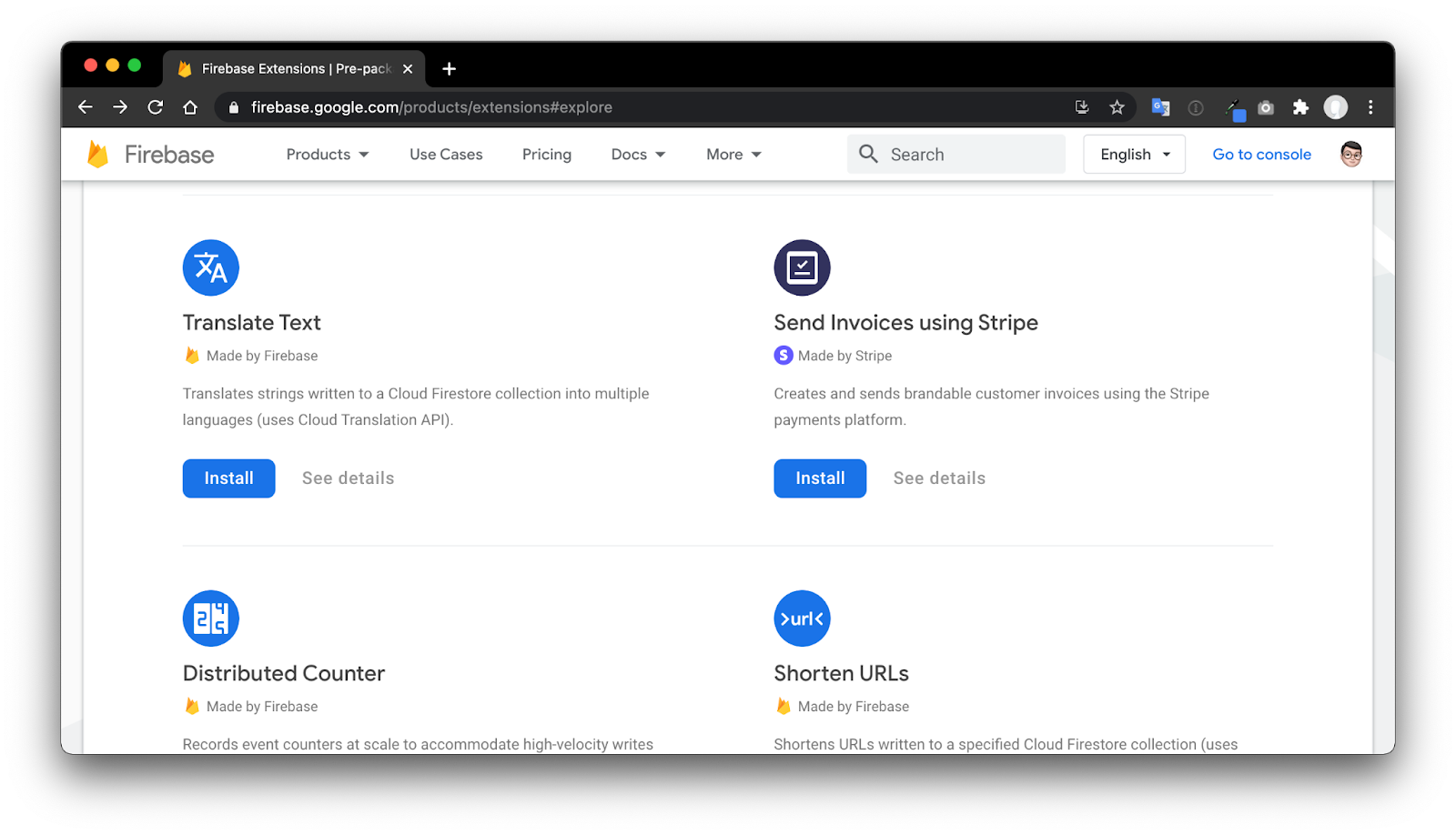1456x835 pixels.
Task: Click the pen extension icon
Action: (1234, 109)
